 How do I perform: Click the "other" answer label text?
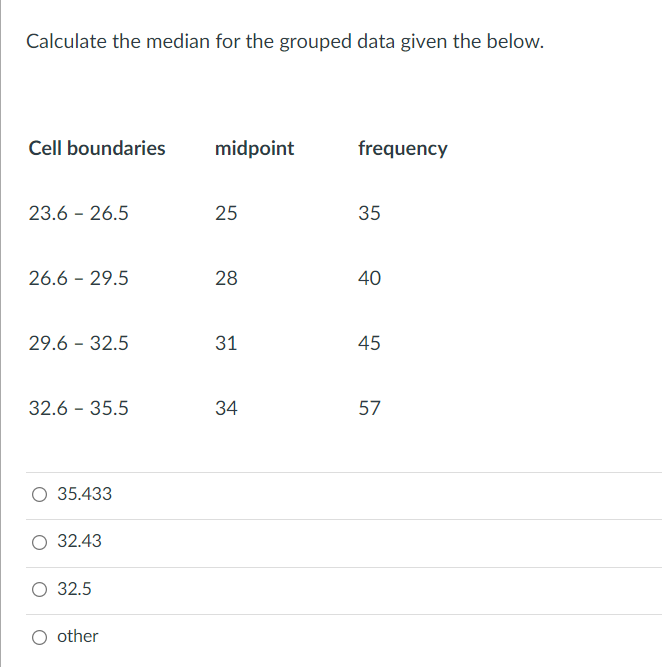[x=77, y=636]
